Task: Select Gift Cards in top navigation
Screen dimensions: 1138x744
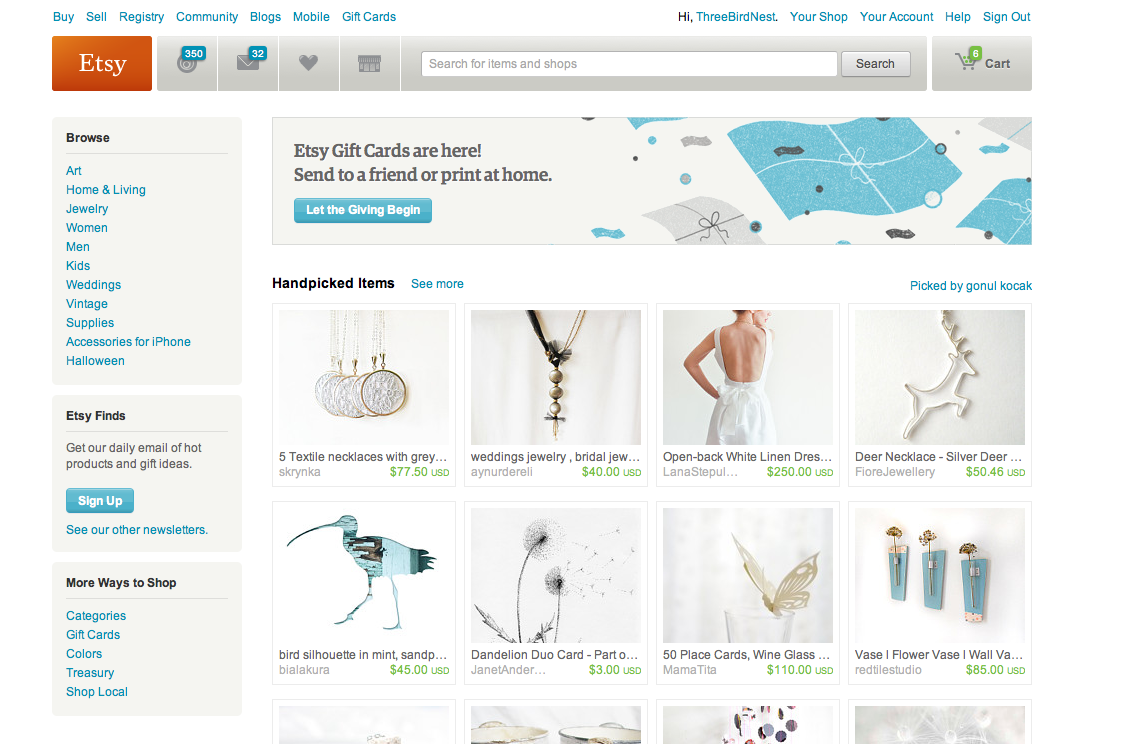Action: coord(369,17)
